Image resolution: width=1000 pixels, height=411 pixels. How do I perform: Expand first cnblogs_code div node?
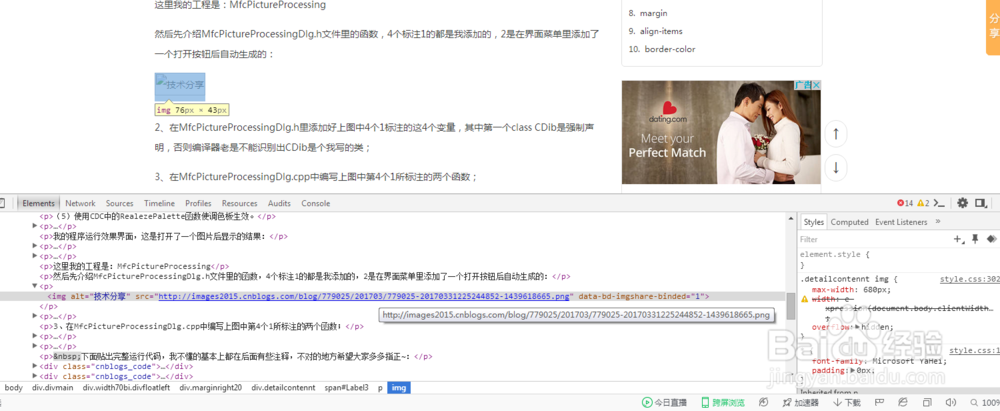(x=36, y=366)
